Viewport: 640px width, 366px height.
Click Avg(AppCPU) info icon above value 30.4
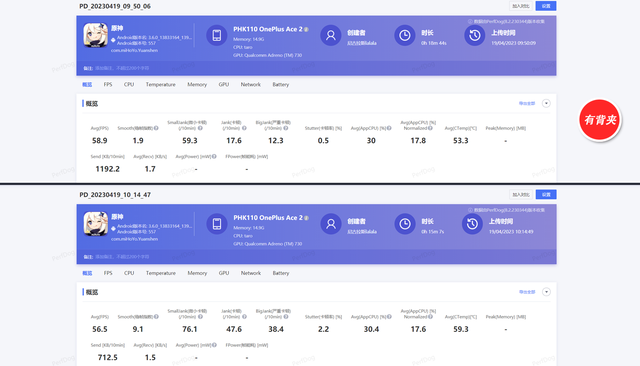[x=389, y=317]
